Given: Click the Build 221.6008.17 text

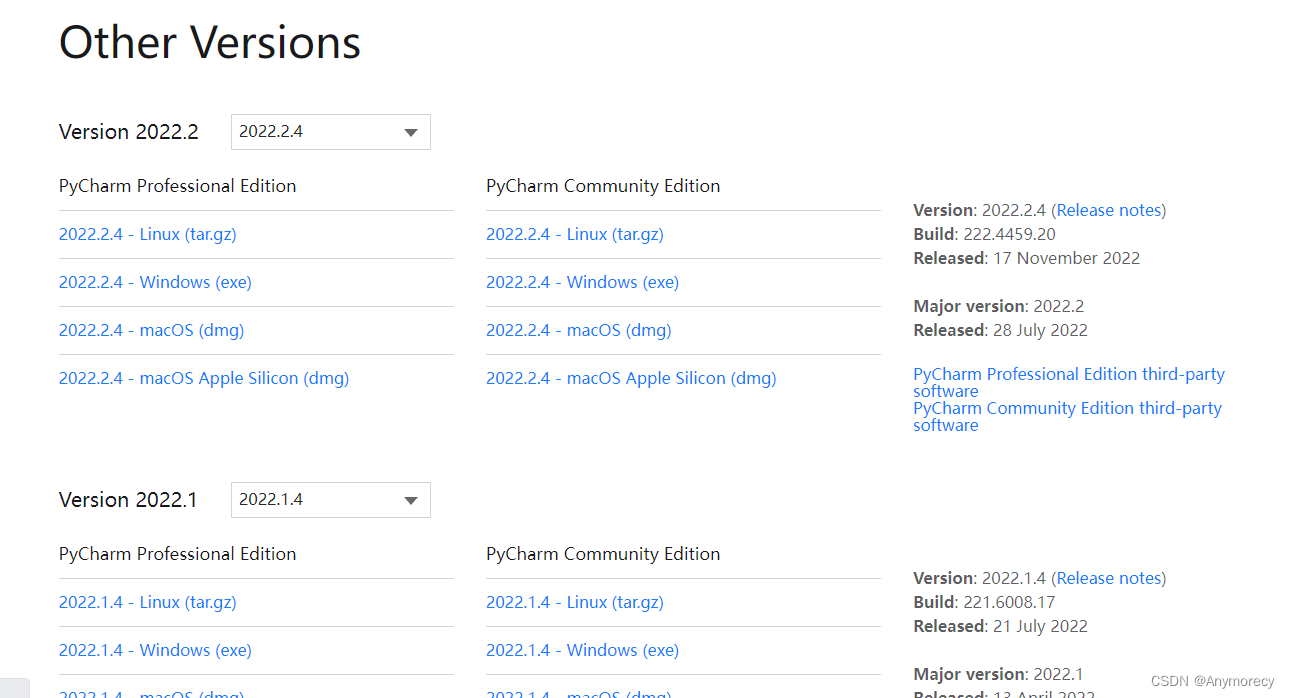Looking at the screenshot, I should click(984, 602).
